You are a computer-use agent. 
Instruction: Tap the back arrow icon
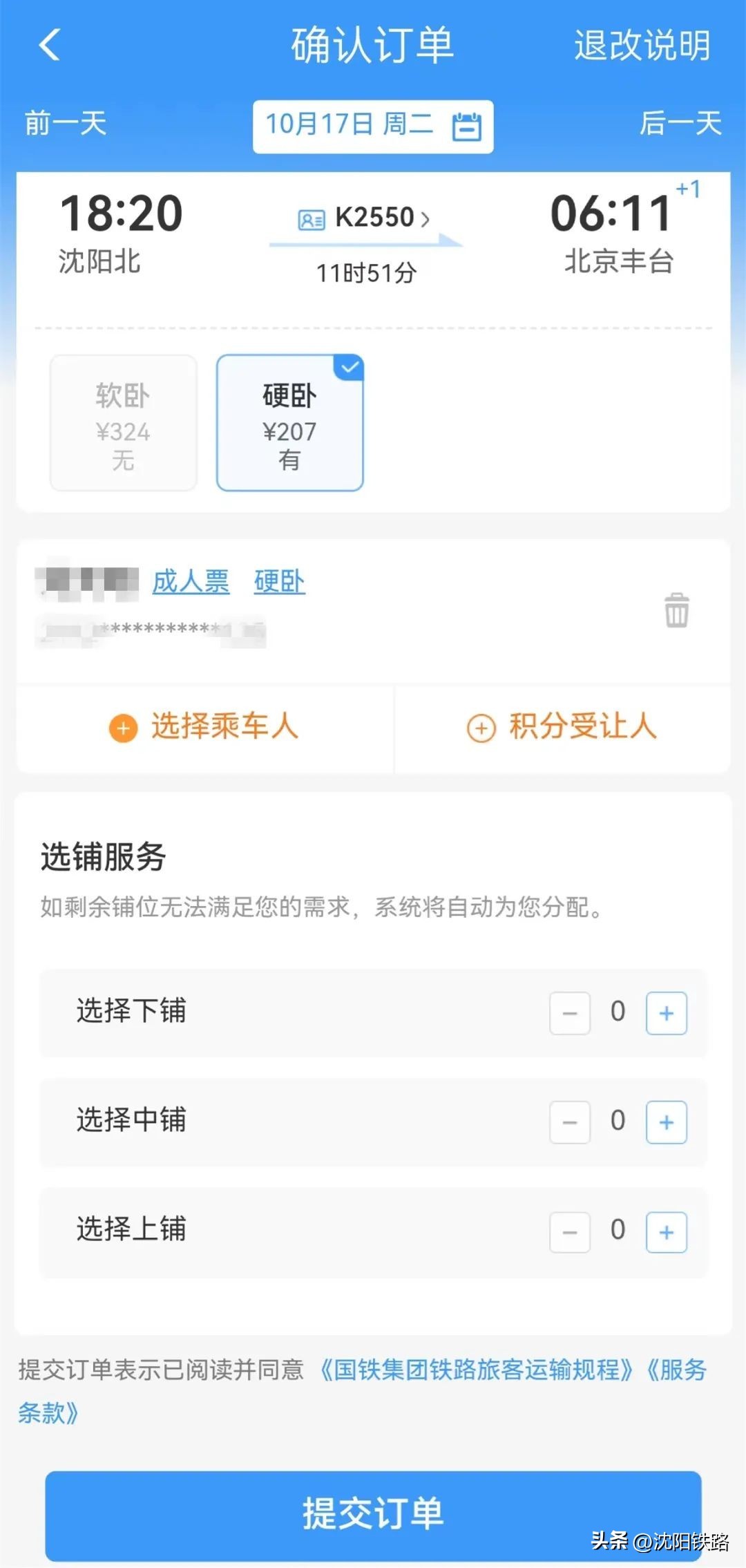coord(50,45)
